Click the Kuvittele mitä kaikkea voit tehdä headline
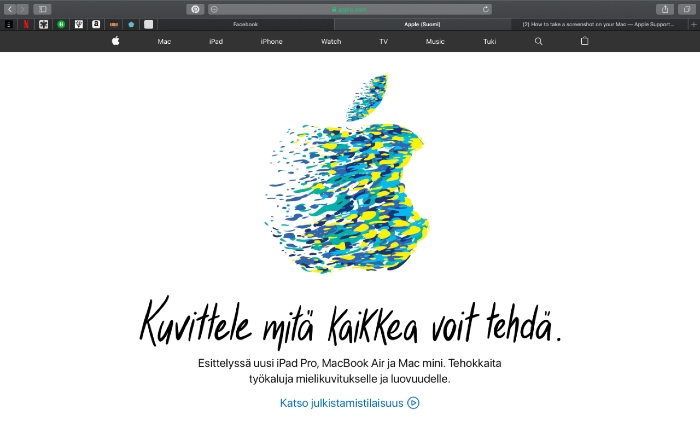 pyautogui.click(x=350, y=323)
